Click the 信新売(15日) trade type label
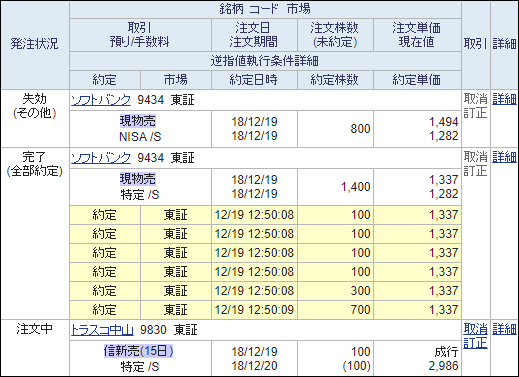The height and width of the screenshot is (377, 519). pyautogui.click(x=138, y=351)
